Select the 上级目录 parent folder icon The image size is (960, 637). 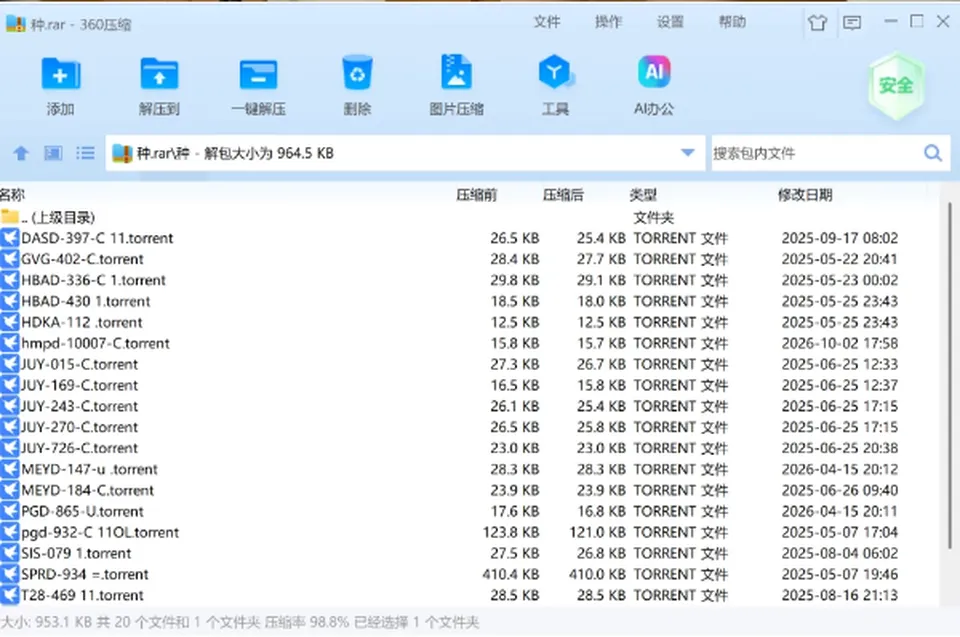tap(10, 217)
